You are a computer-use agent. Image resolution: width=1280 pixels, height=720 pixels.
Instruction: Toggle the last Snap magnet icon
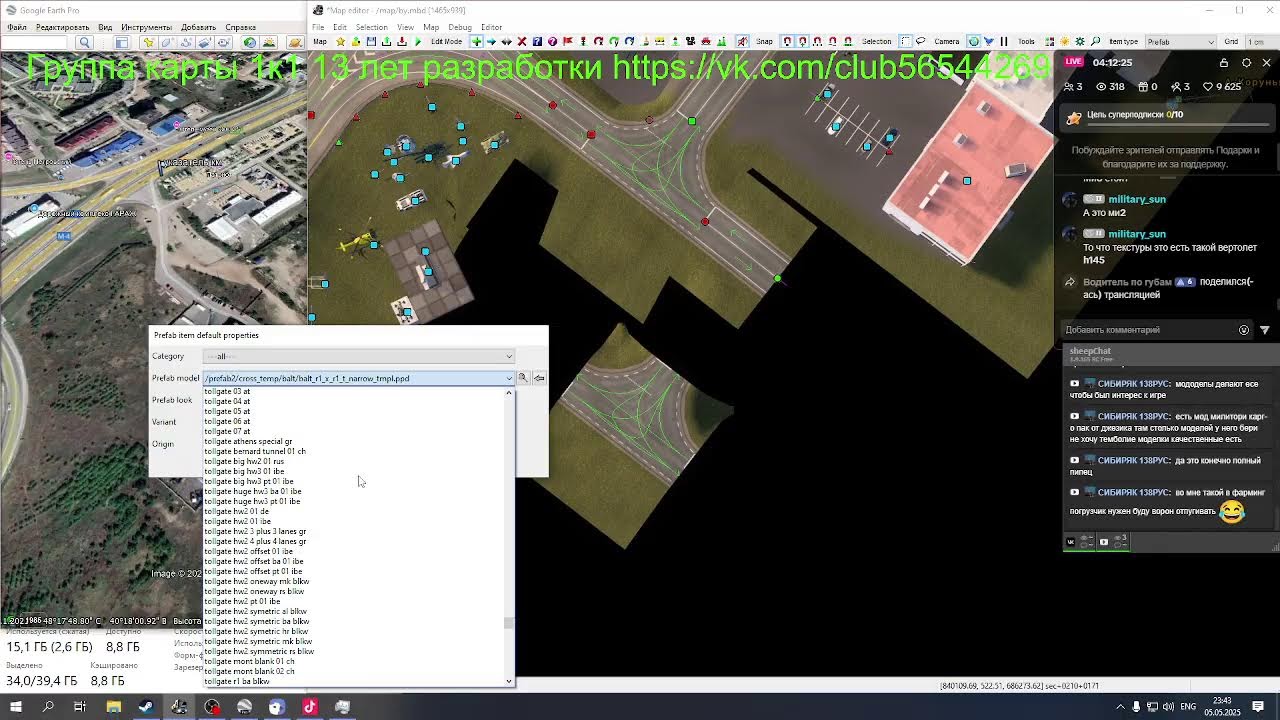point(848,41)
